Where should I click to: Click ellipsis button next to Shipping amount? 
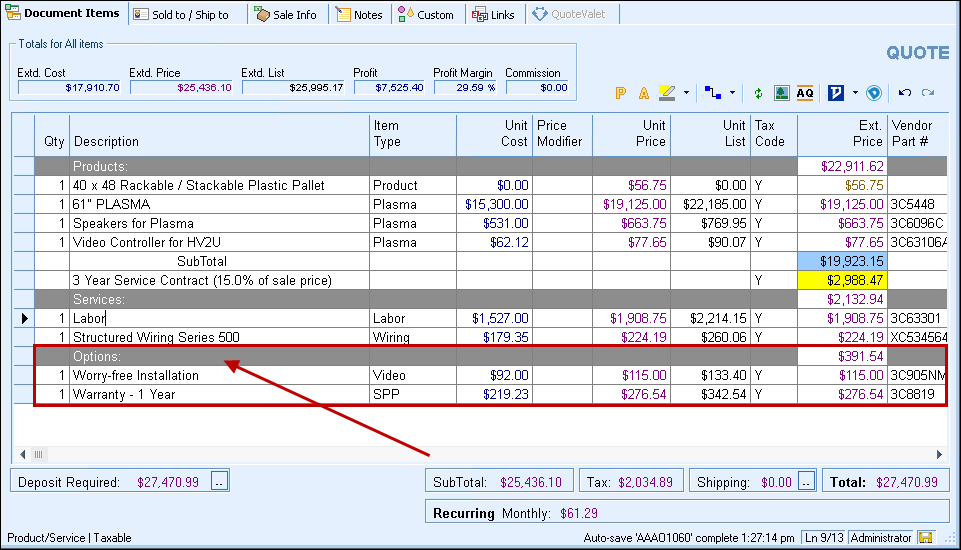click(x=806, y=482)
